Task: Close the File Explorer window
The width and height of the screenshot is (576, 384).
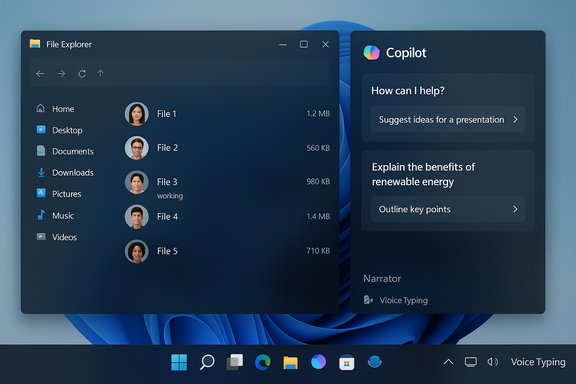Action: pyautogui.click(x=325, y=44)
